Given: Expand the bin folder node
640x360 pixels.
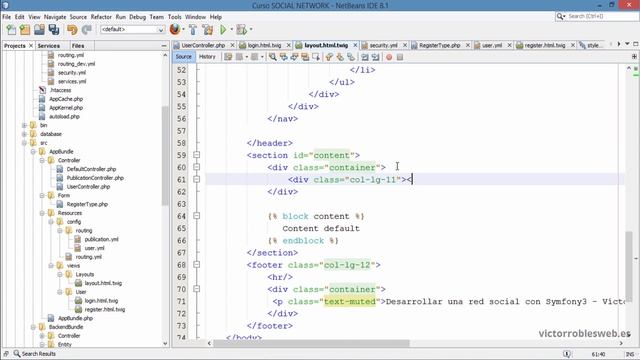Looking at the screenshot, I should tap(24, 125).
